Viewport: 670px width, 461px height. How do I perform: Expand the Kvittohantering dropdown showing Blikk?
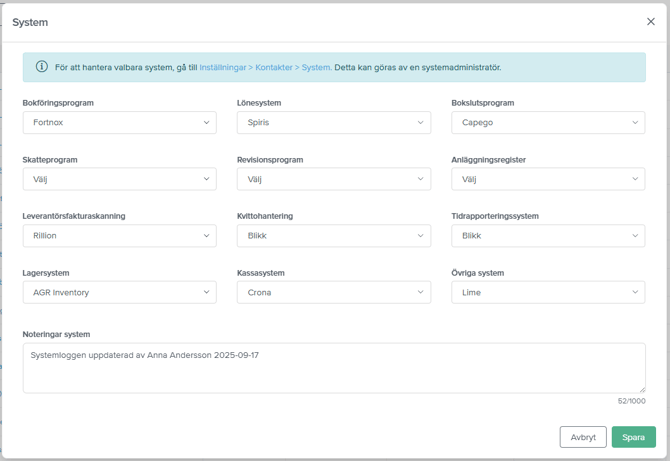pos(333,236)
